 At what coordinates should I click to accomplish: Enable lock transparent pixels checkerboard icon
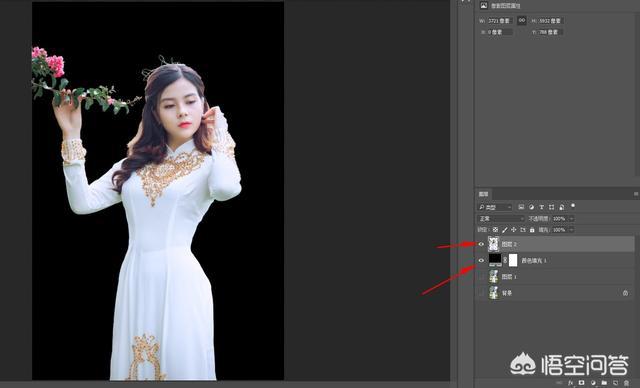coord(496,230)
